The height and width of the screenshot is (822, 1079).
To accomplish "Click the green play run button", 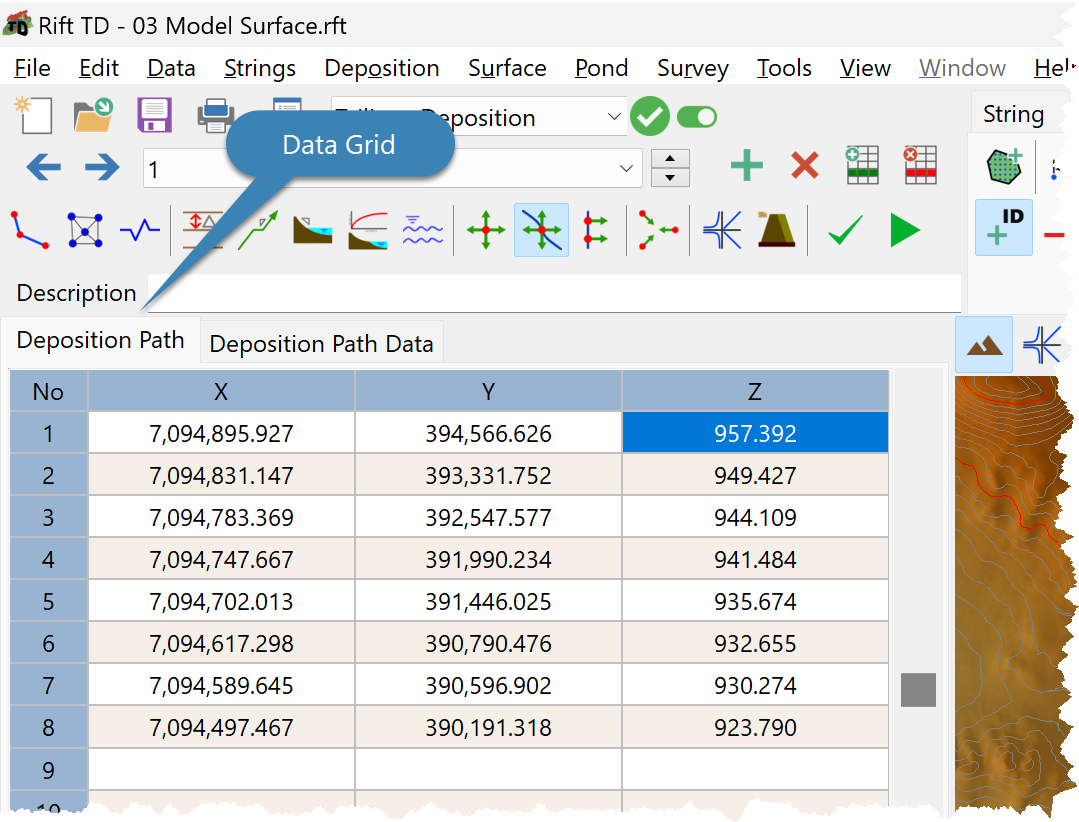I will click(x=904, y=231).
